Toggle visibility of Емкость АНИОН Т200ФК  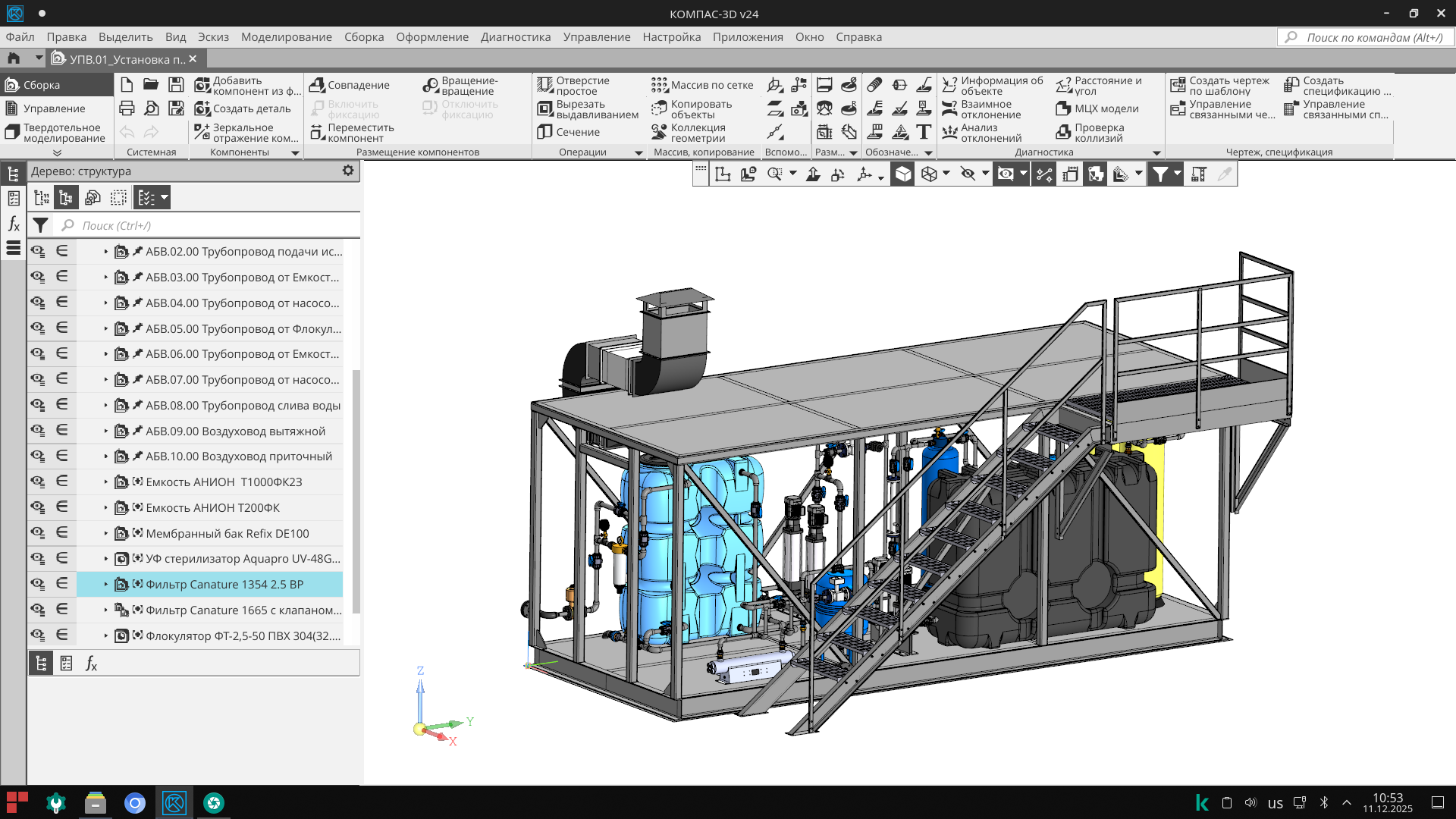[x=37, y=507]
